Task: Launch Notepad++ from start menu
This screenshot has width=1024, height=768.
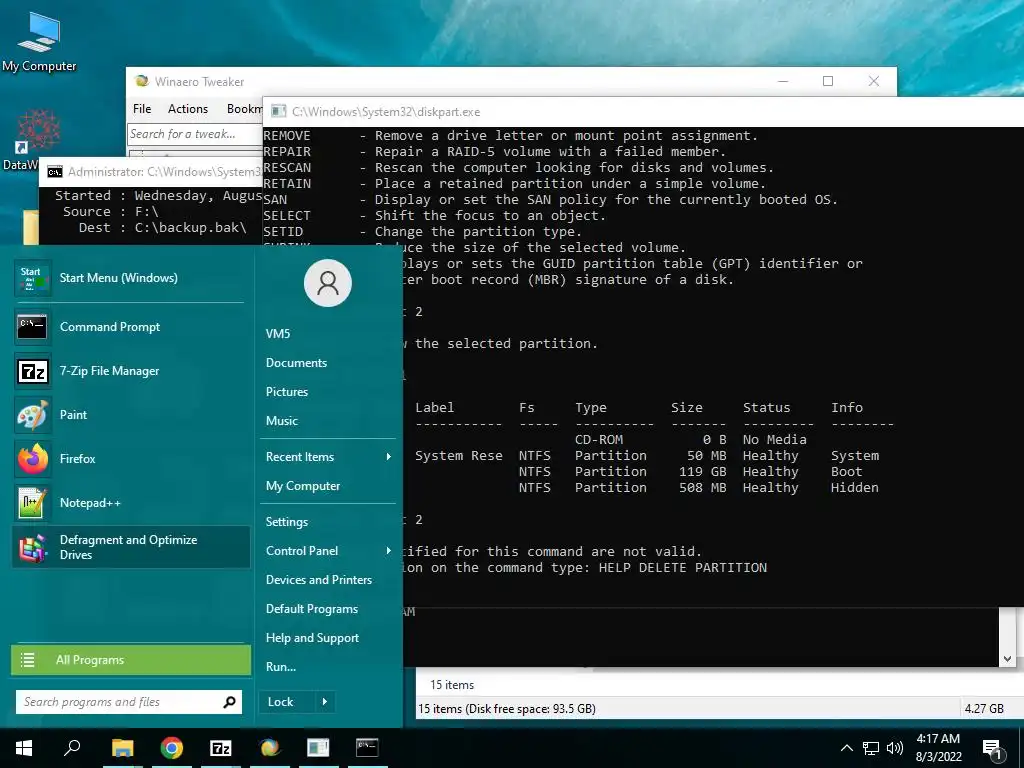Action: [x=130, y=503]
